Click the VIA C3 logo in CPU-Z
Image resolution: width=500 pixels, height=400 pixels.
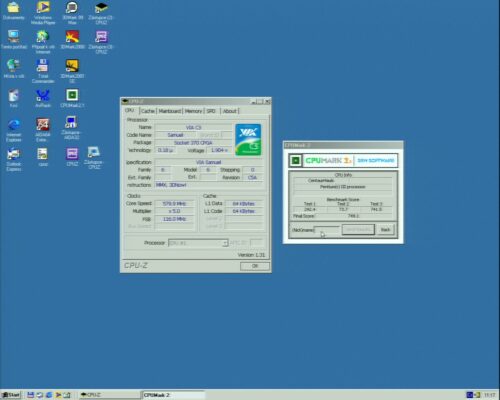click(248, 139)
